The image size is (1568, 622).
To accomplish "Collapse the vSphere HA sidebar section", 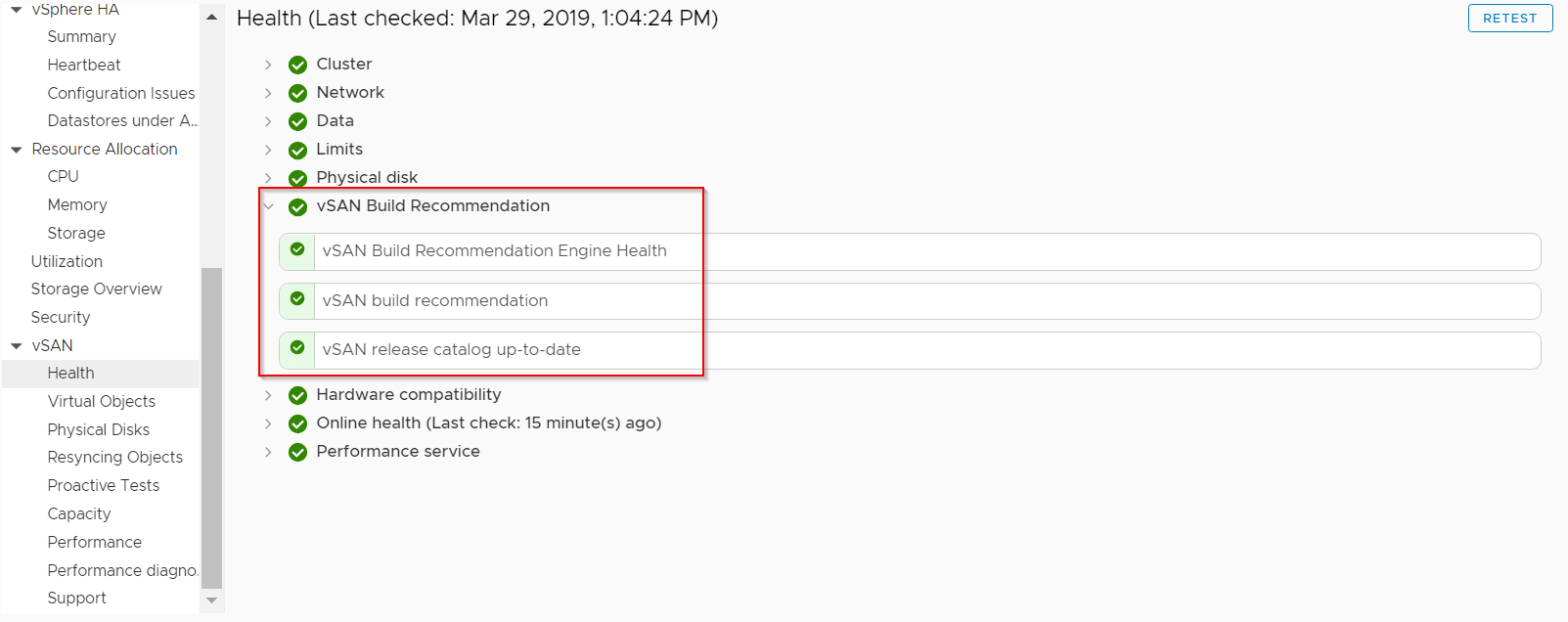I will click(16, 10).
